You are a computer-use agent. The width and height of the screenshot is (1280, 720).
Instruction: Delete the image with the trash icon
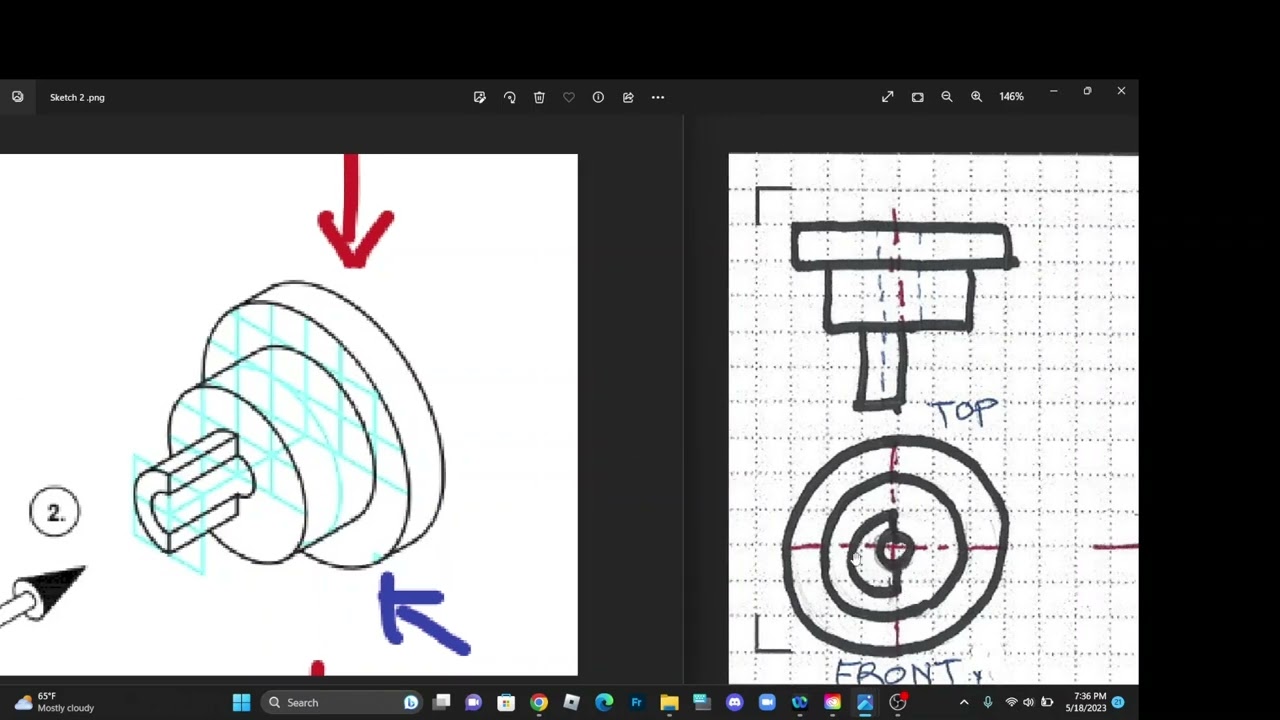point(539,97)
